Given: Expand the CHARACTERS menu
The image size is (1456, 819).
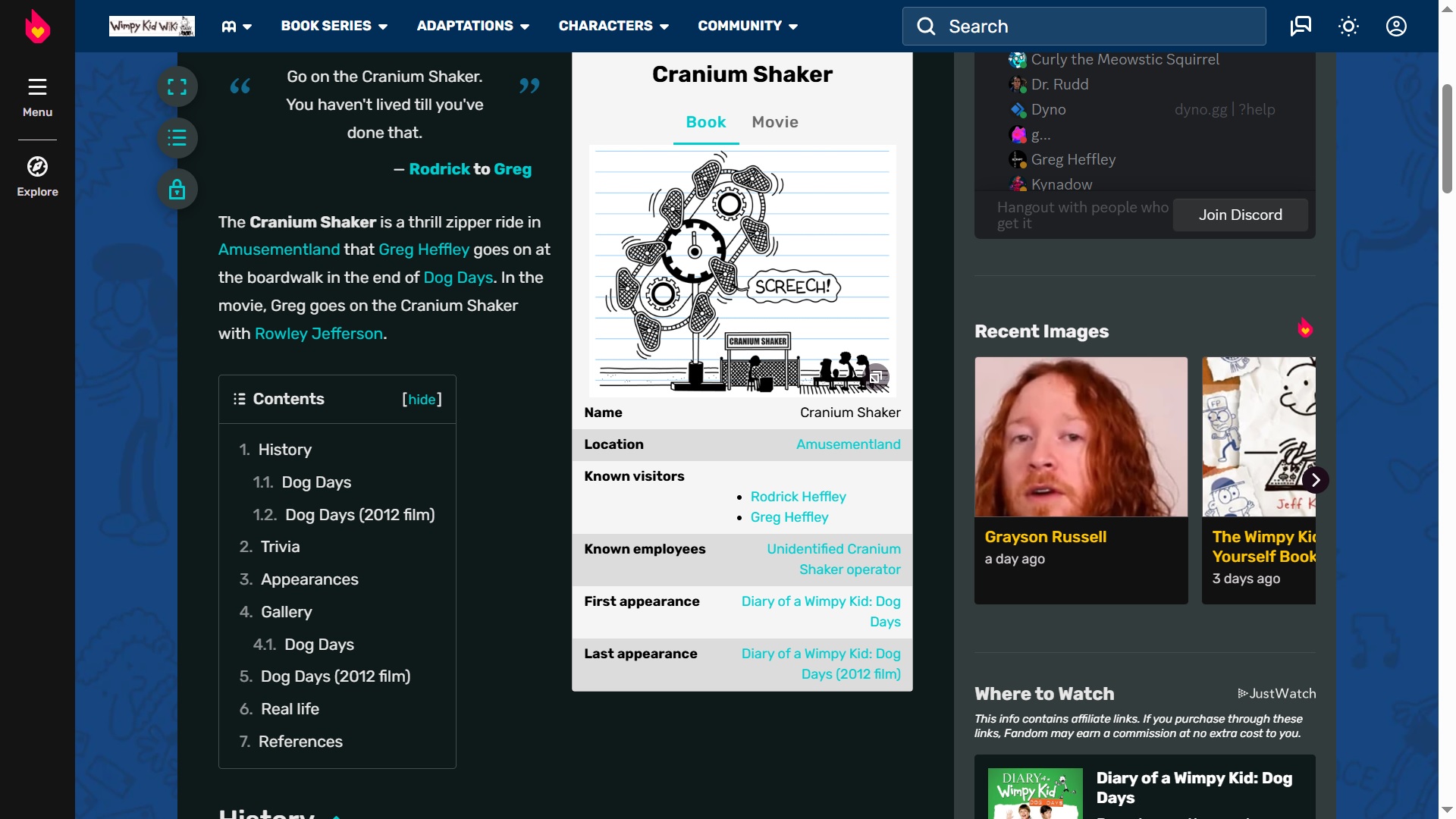Looking at the screenshot, I should tap(613, 26).
